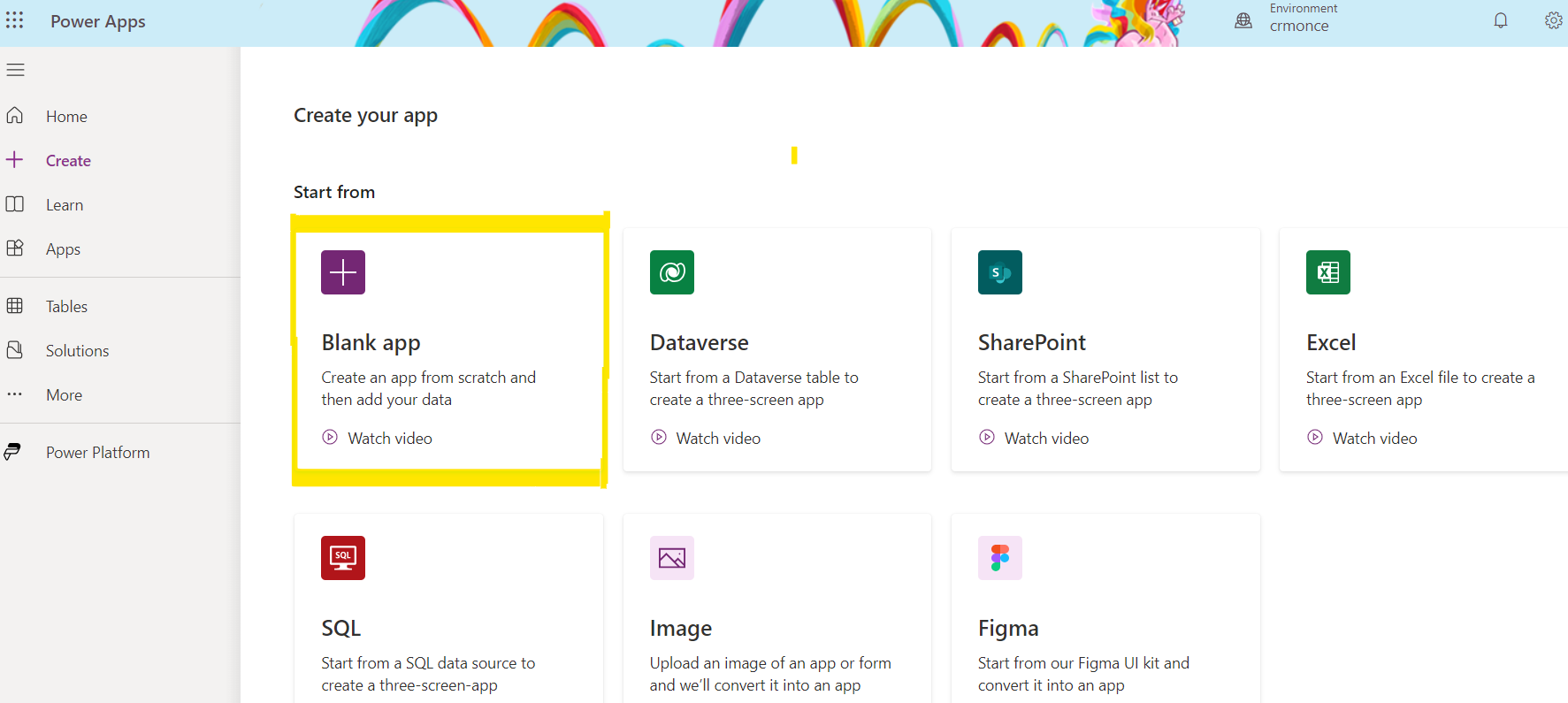Open the settings gear icon
1568x703 pixels.
1553,20
